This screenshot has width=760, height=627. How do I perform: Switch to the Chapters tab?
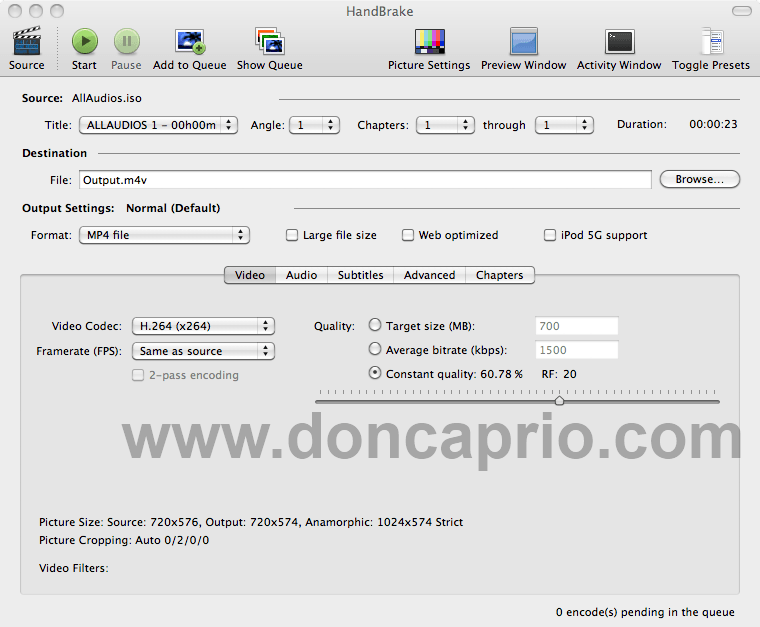[500, 275]
